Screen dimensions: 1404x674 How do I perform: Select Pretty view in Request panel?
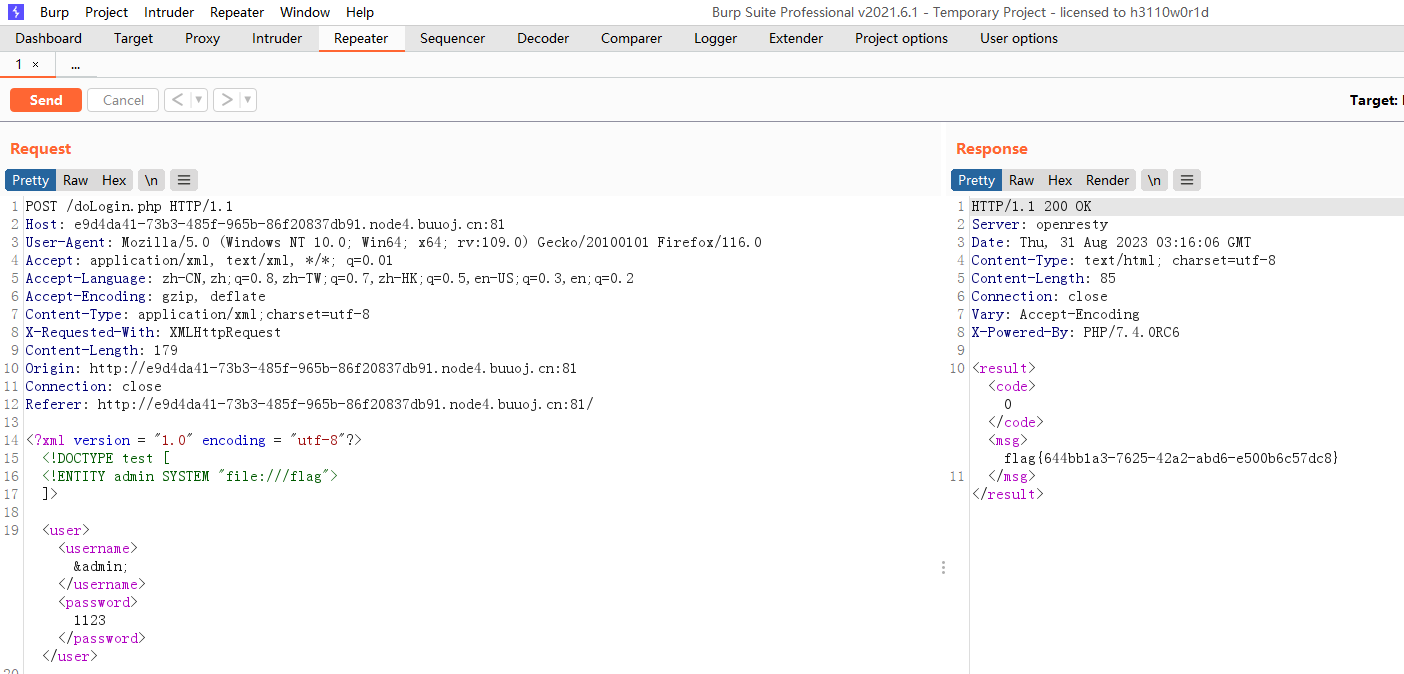pos(30,180)
